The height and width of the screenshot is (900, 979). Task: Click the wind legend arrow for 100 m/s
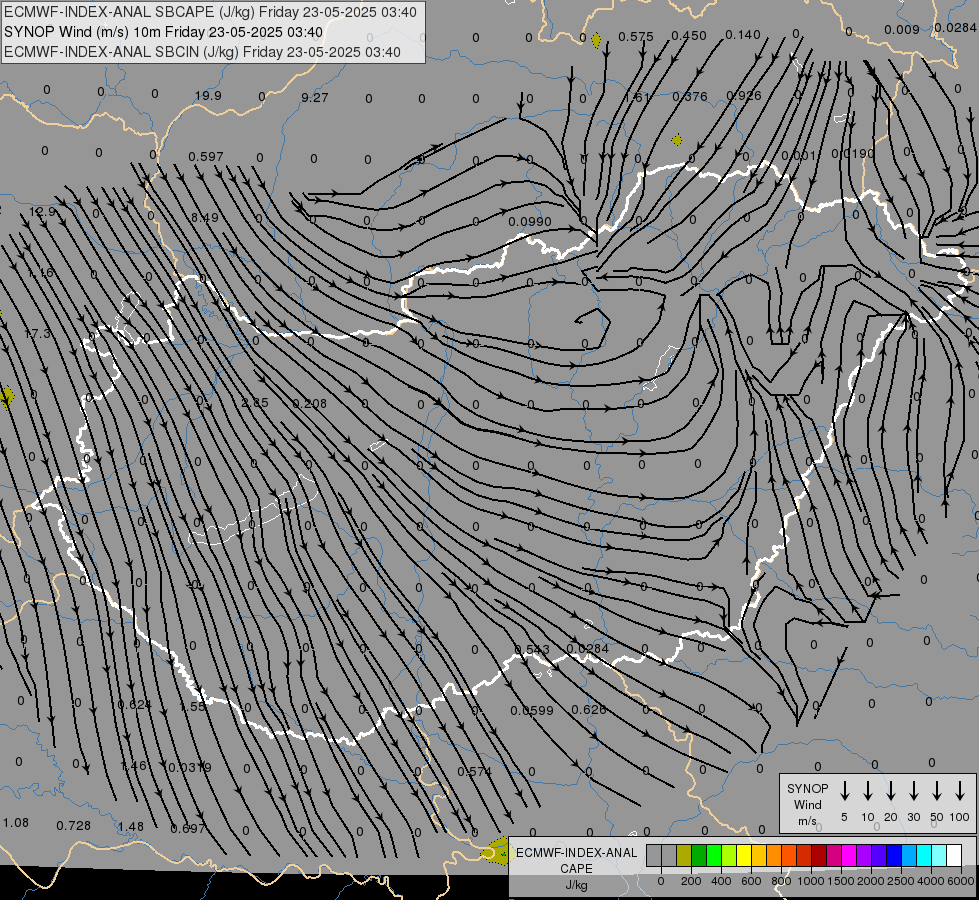pos(960,791)
